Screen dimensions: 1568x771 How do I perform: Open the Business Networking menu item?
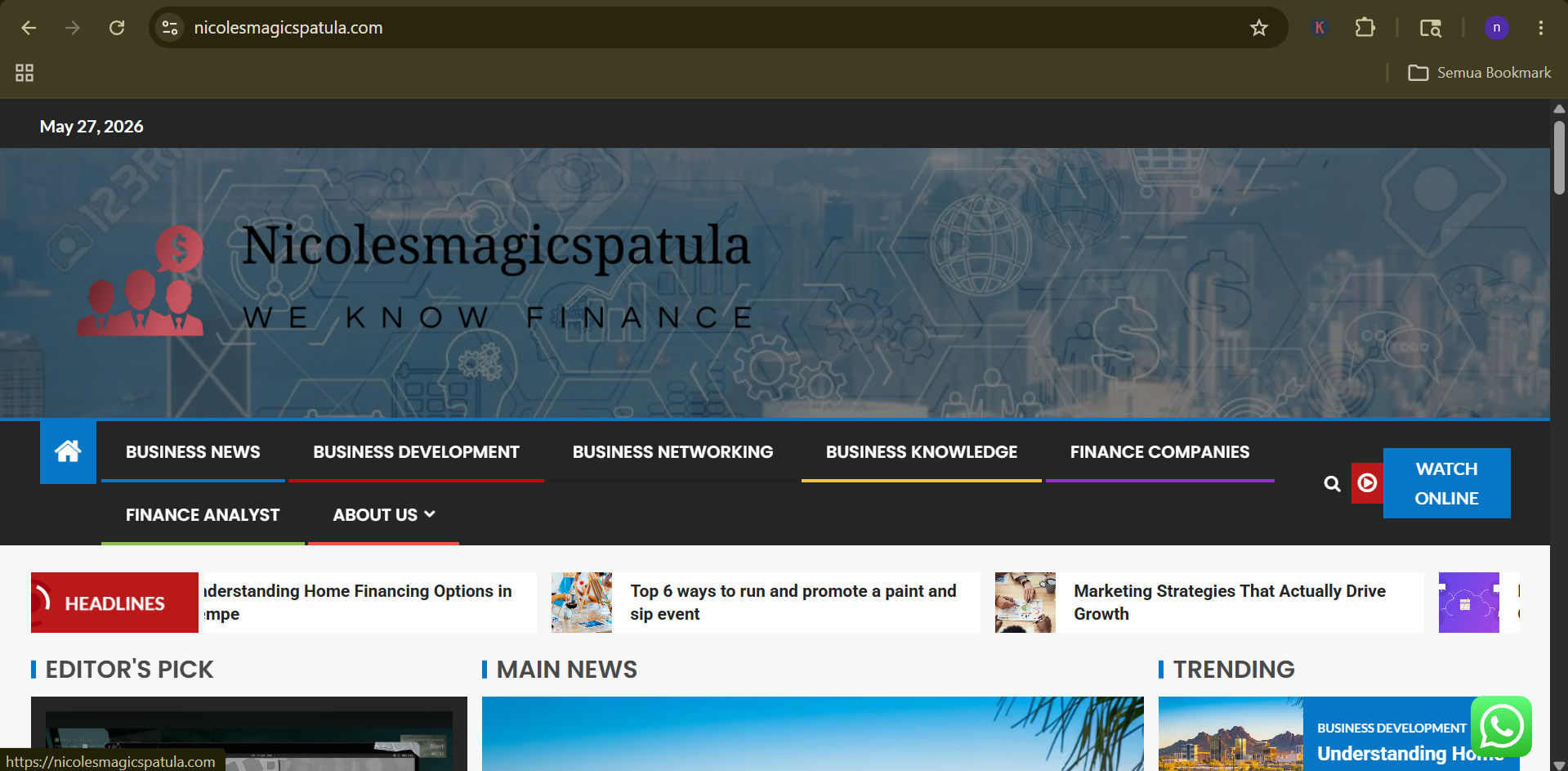pos(672,452)
